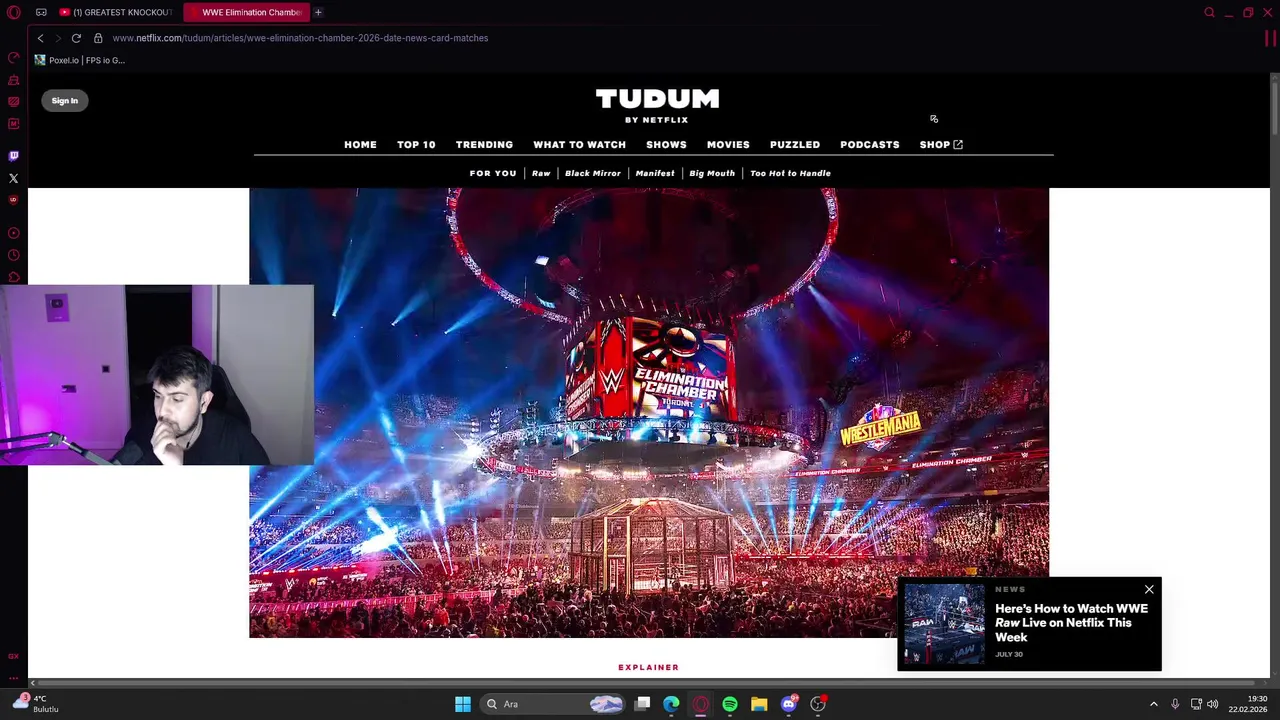This screenshot has height=720, width=1280.
Task: Click the Sign In button
Action: (x=65, y=100)
